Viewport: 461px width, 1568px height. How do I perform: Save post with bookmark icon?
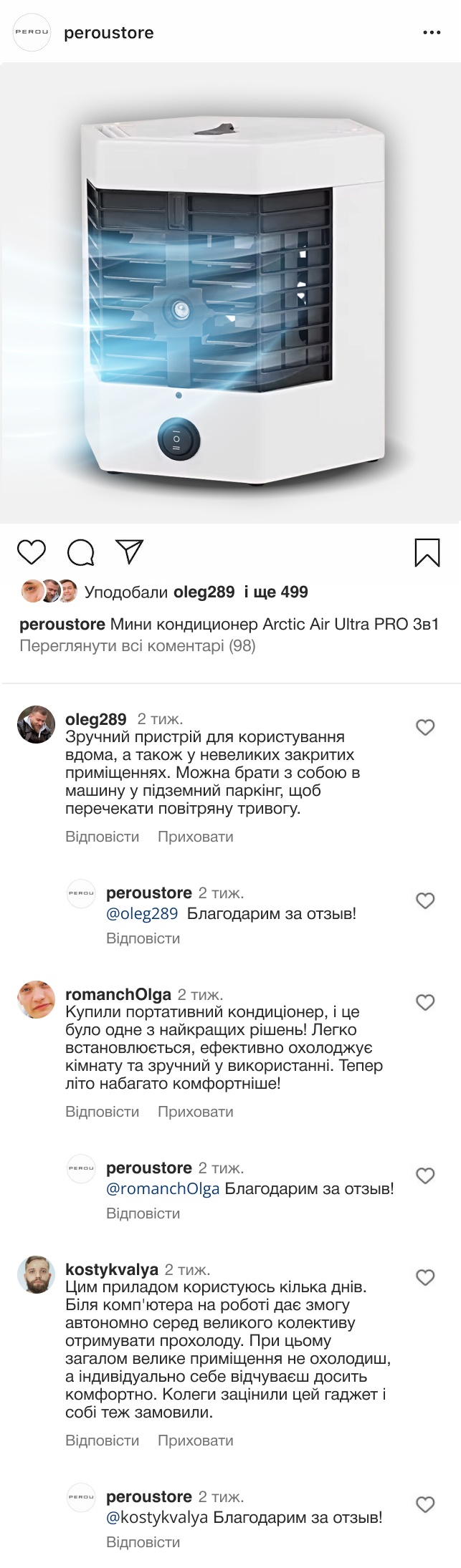point(427,552)
